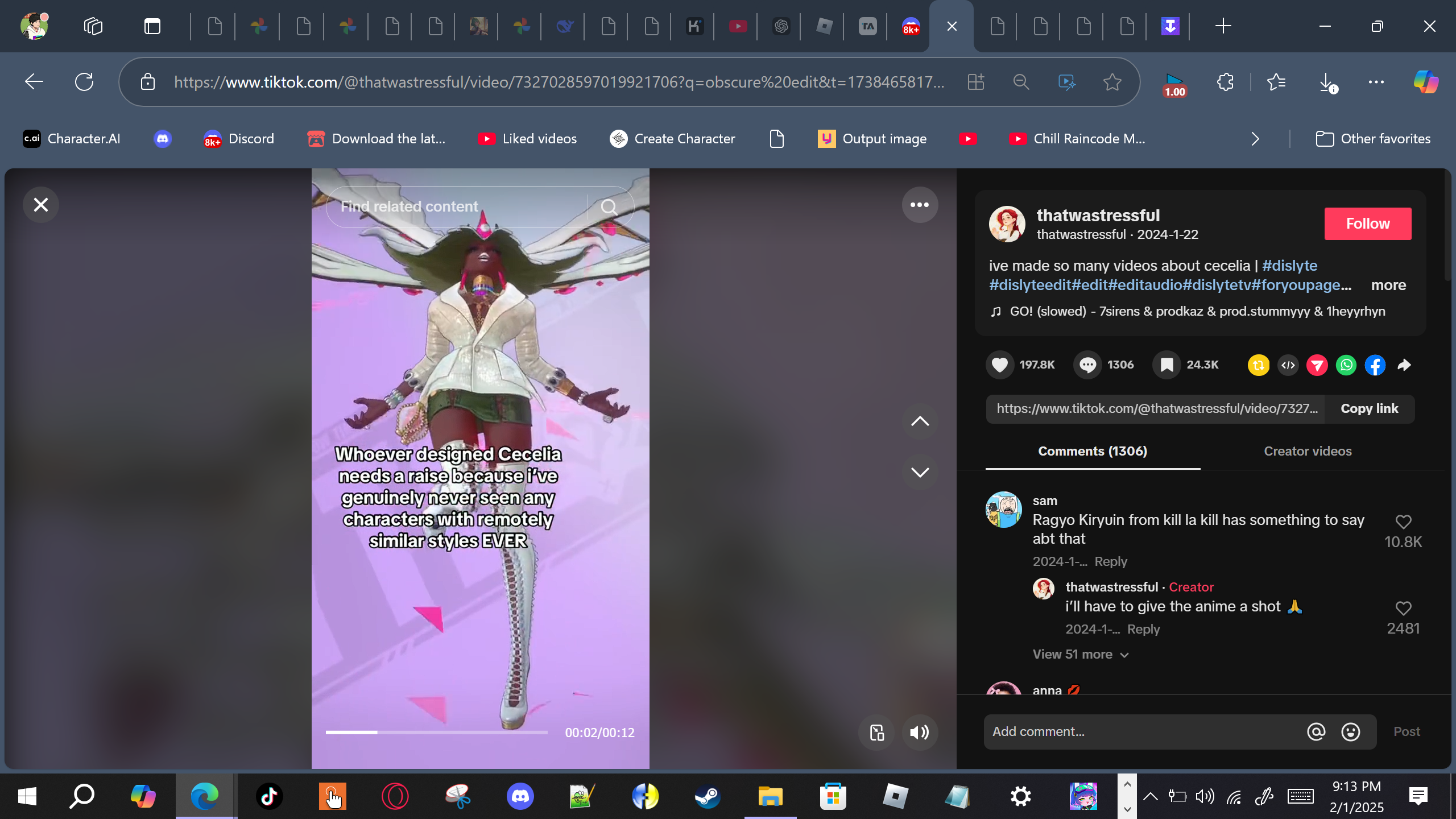Share the video via the WhatsApp icon
1456x819 pixels.
(1346, 365)
